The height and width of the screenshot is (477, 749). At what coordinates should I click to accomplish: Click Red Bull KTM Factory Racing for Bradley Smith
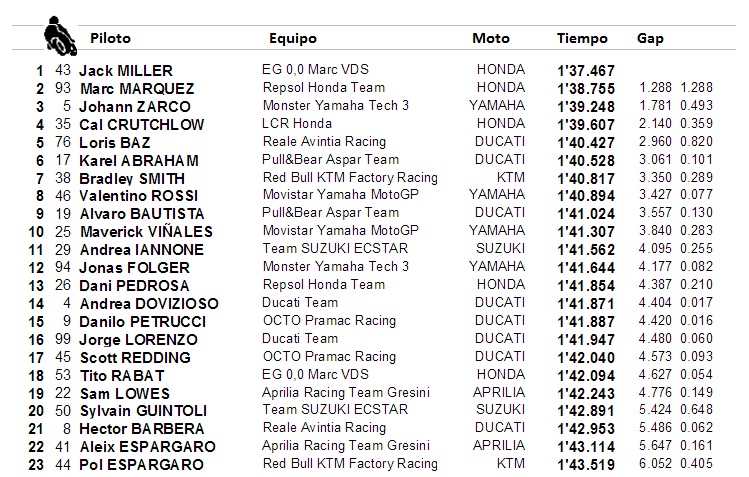tap(350, 178)
